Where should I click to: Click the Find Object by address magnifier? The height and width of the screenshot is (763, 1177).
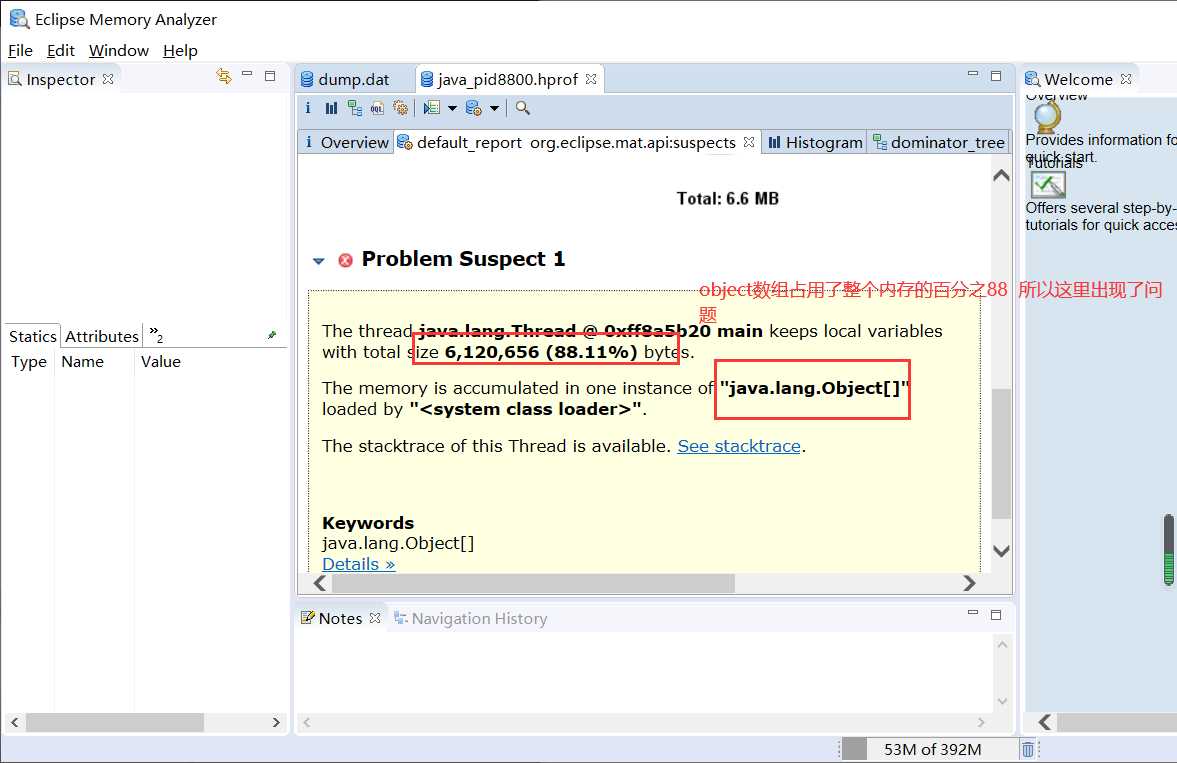point(522,108)
